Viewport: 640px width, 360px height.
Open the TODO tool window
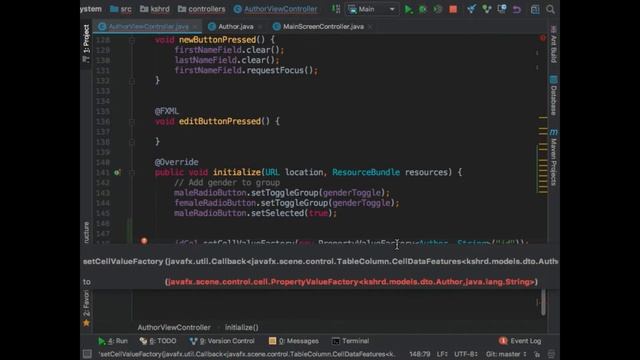[x=158, y=341]
